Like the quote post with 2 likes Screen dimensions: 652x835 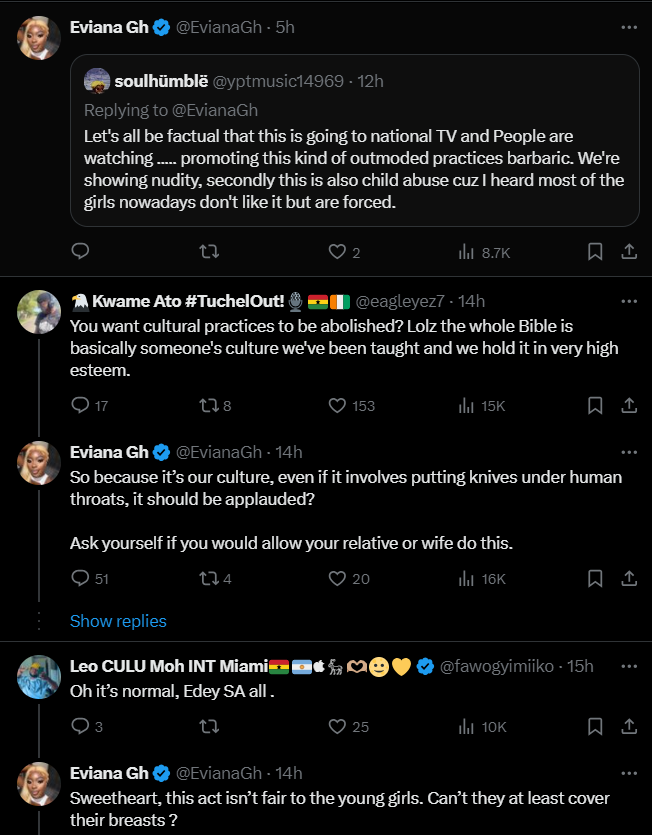click(338, 252)
